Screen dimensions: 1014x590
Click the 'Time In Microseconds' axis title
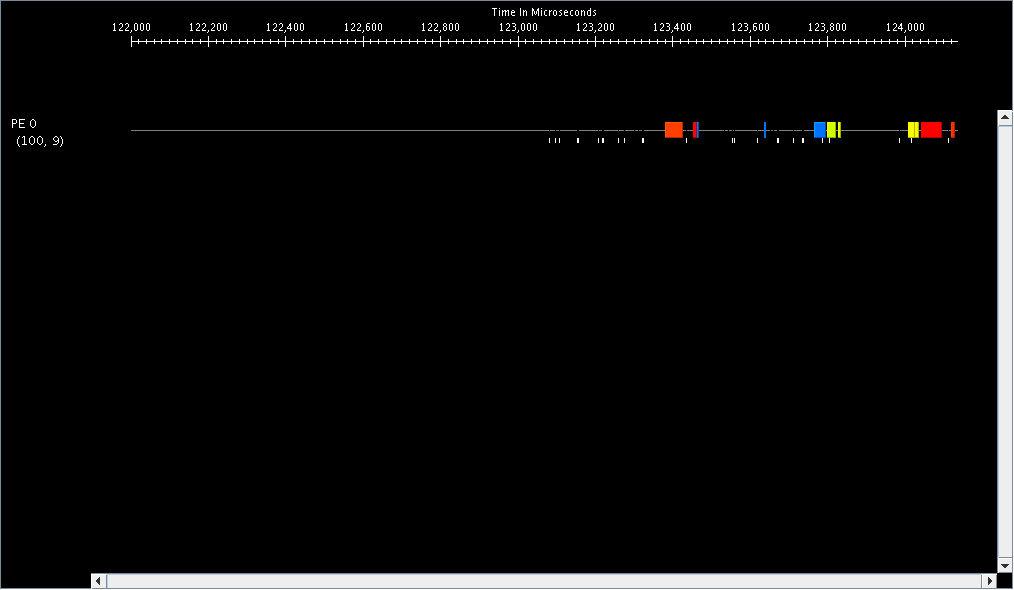tap(544, 12)
